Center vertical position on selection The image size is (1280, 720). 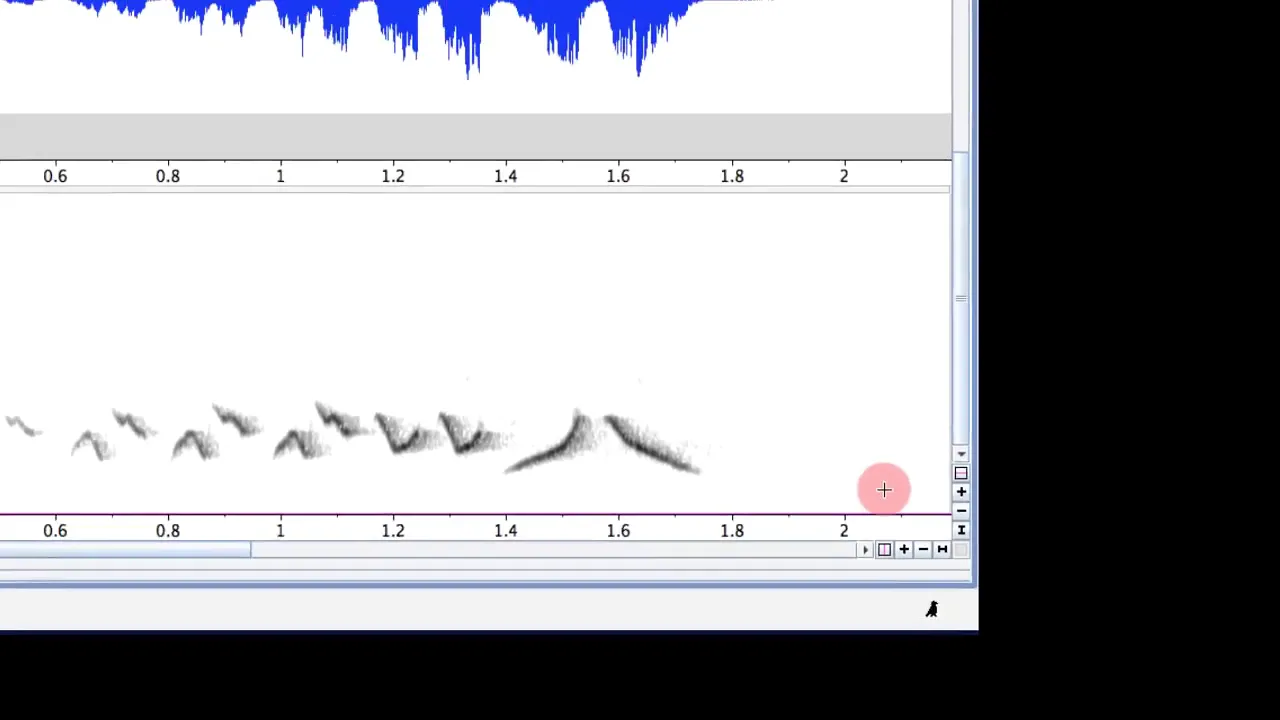pyautogui.click(x=961, y=473)
